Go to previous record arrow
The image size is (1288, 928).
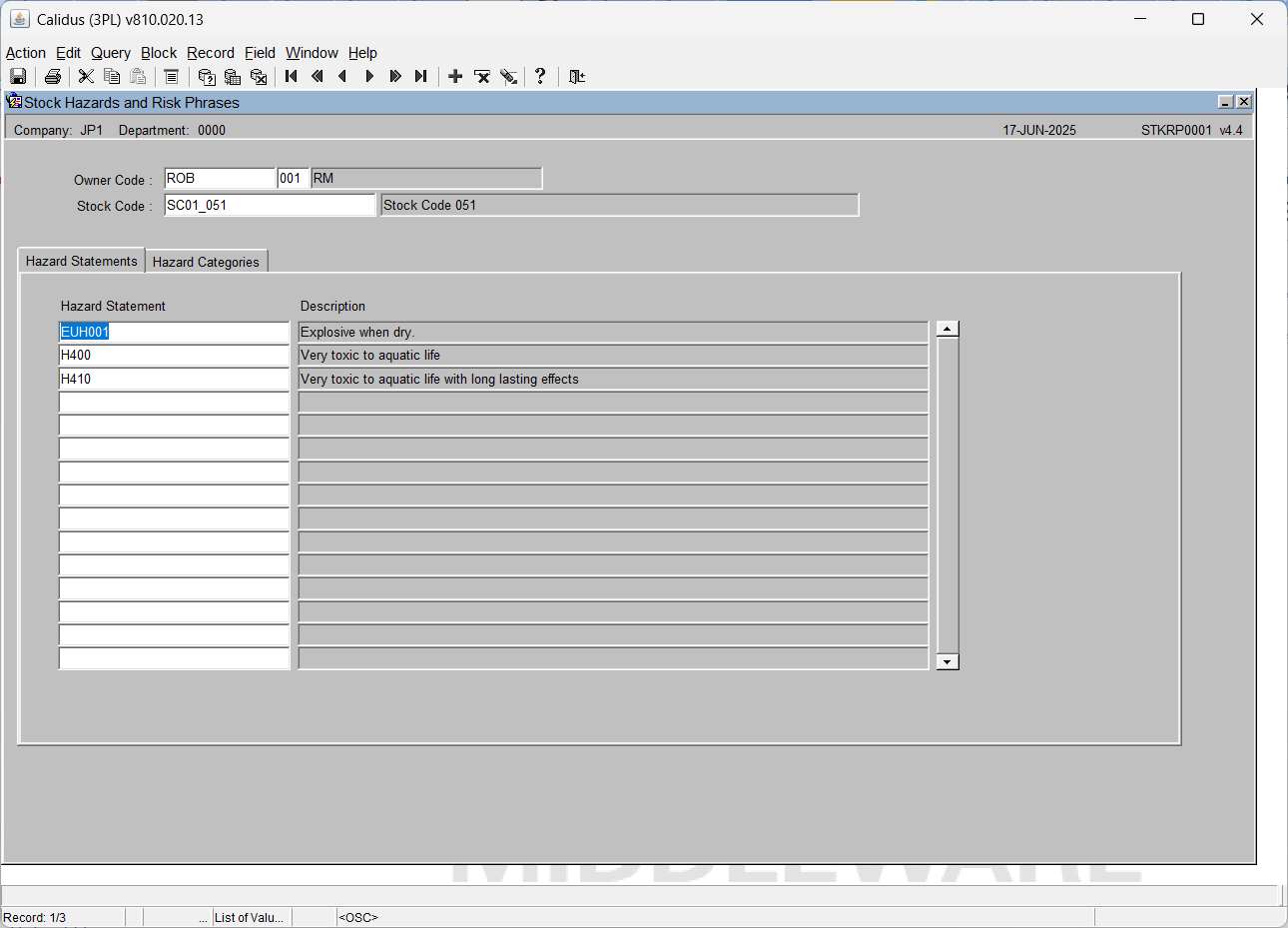point(343,77)
